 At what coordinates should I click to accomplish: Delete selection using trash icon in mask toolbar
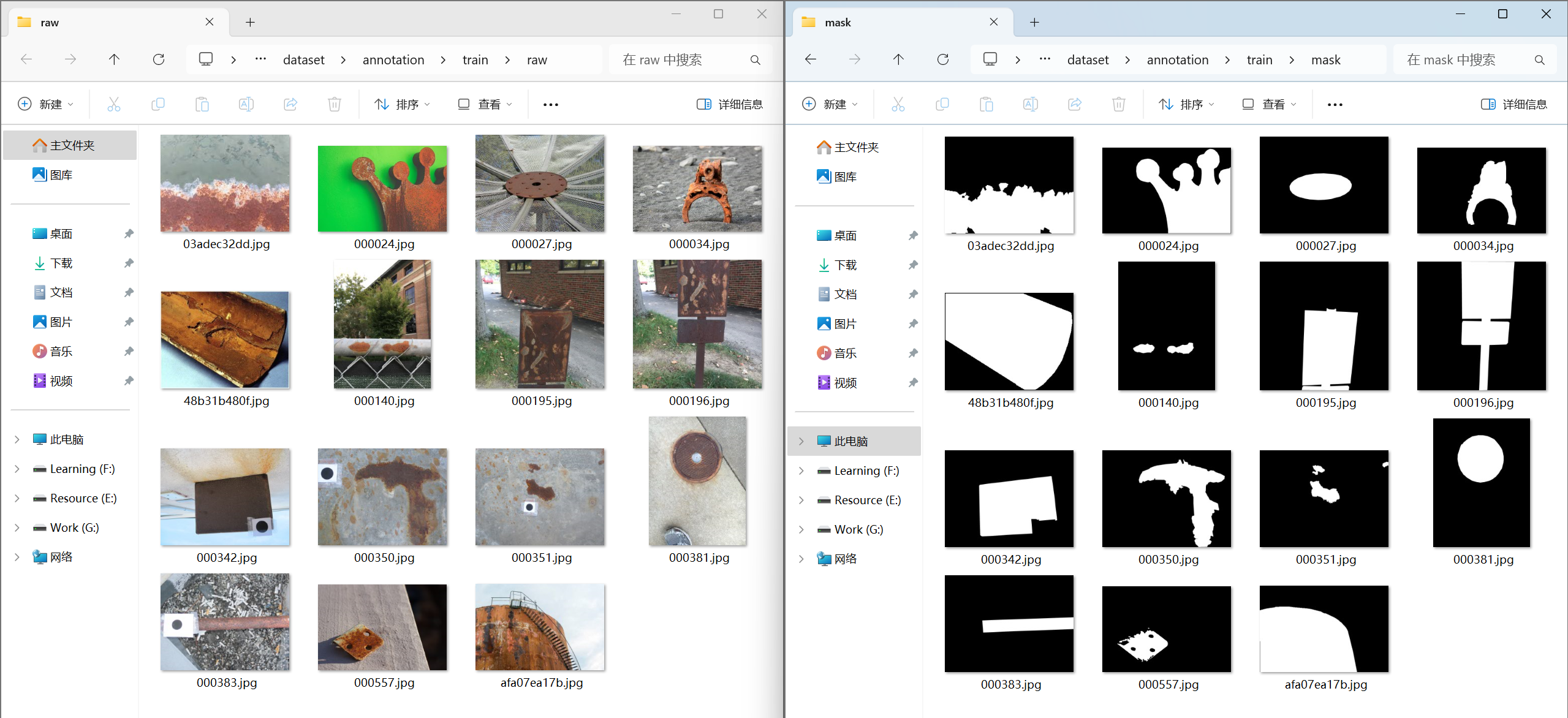click(1119, 104)
